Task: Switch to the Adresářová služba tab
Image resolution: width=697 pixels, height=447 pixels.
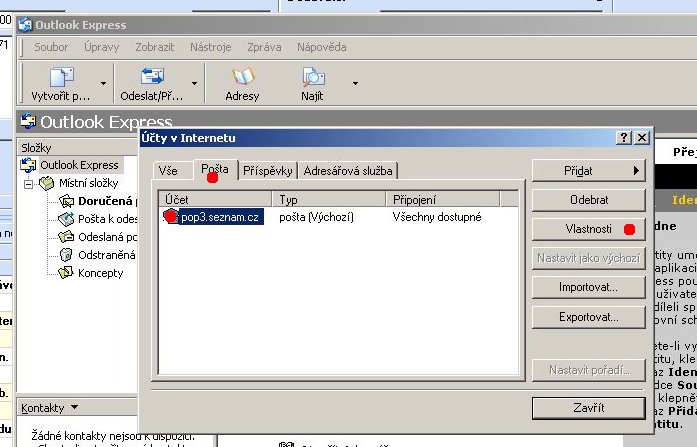Action: (x=348, y=171)
